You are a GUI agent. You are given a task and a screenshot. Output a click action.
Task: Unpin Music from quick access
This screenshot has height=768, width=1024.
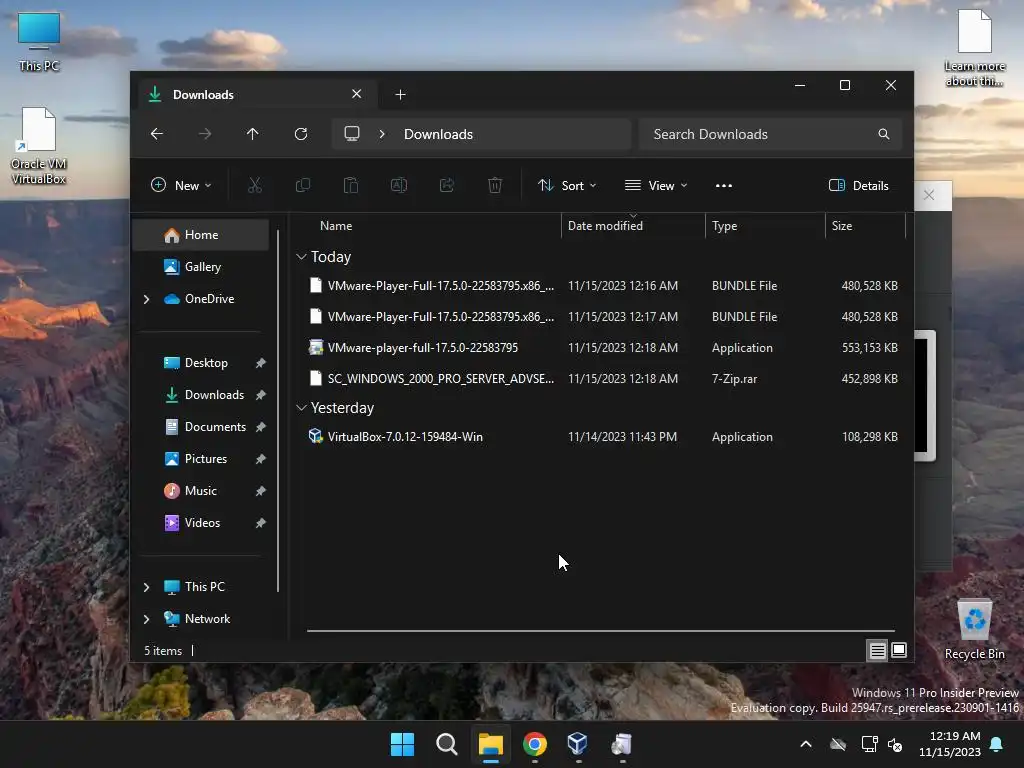[x=261, y=491]
